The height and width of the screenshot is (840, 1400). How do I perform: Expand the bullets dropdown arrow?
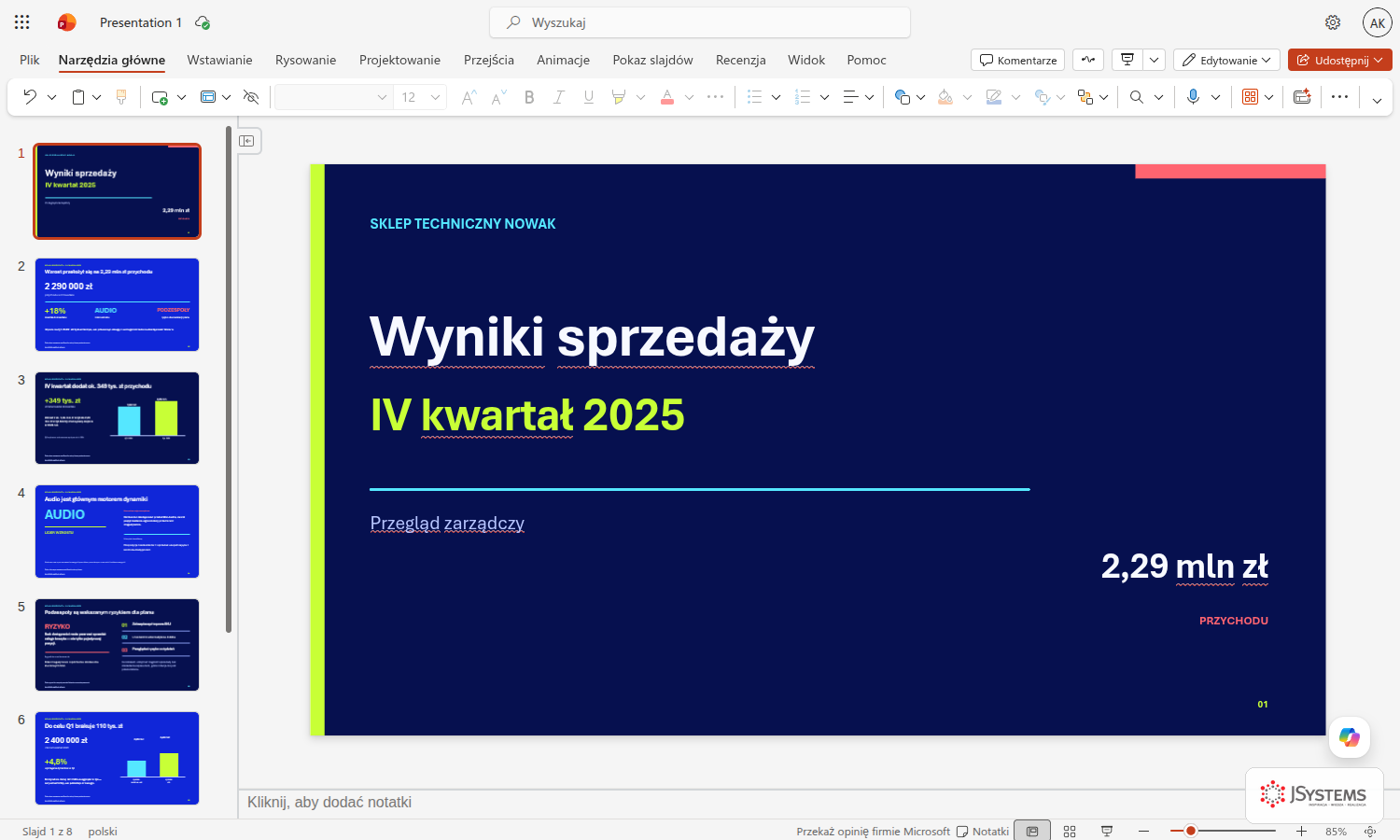[776, 97]
